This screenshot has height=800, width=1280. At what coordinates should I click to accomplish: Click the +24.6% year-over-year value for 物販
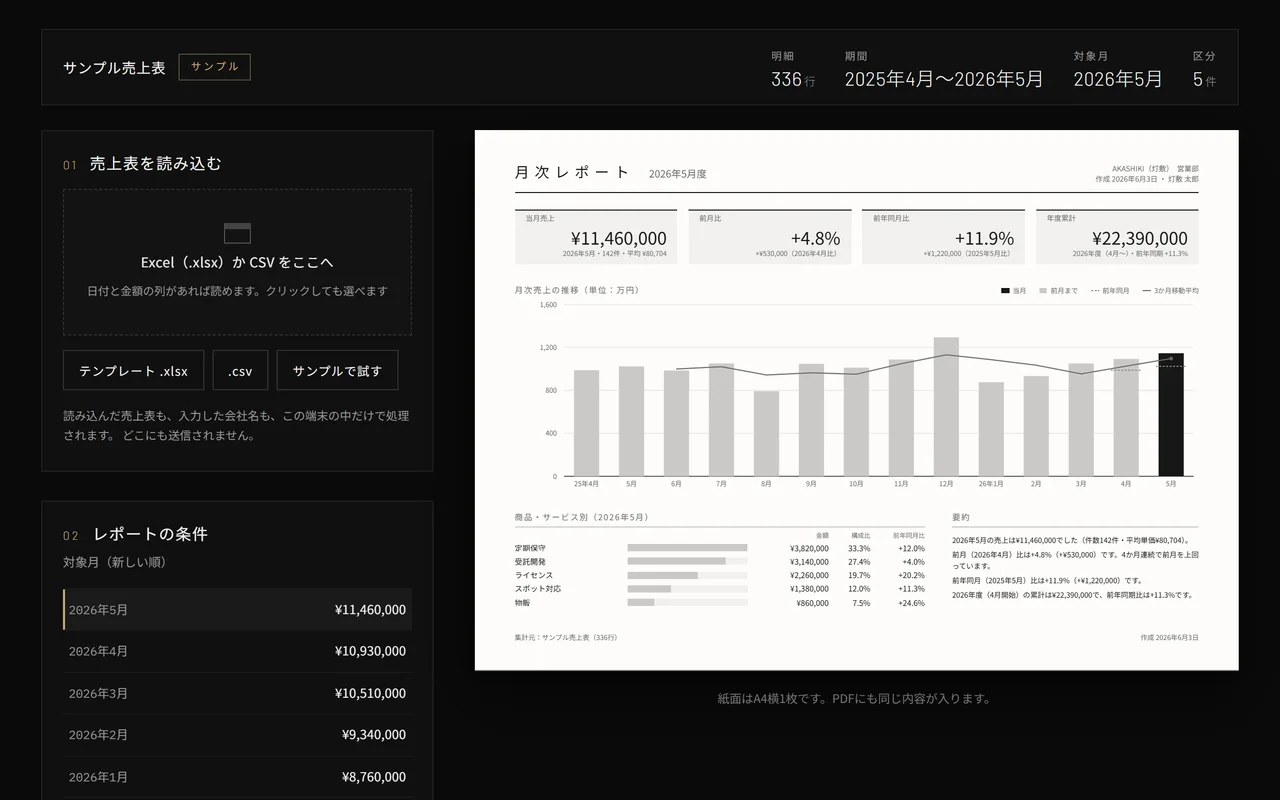(x=911, y=603)
